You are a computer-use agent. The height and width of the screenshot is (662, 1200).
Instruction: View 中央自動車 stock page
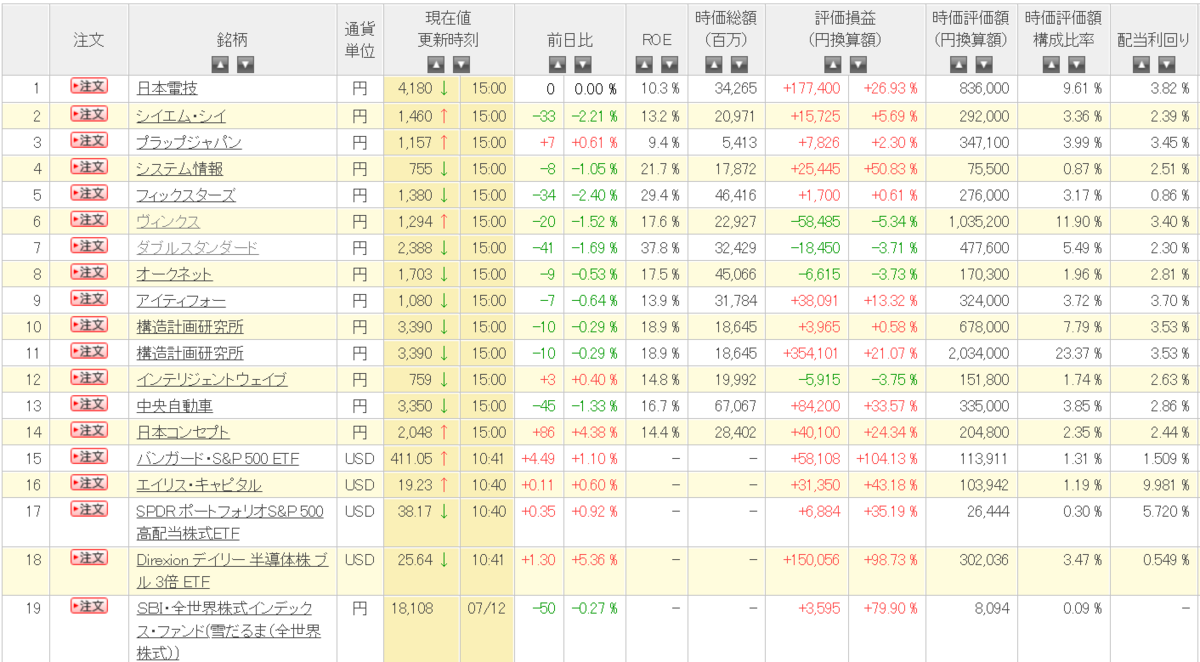click(x=175, y=406)
